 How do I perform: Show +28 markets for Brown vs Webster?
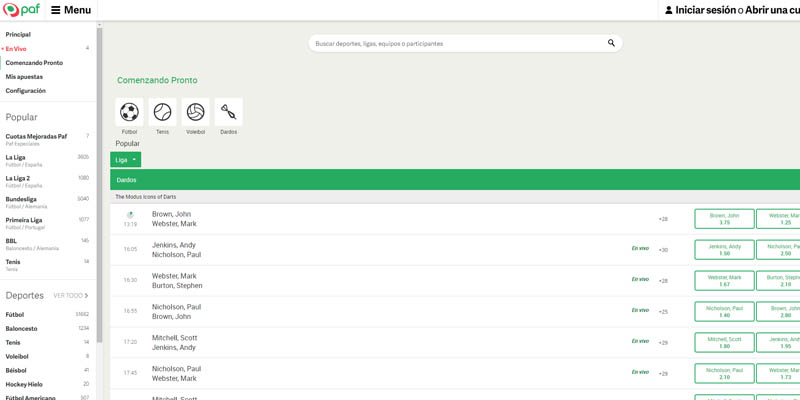[x=663, y=219]
